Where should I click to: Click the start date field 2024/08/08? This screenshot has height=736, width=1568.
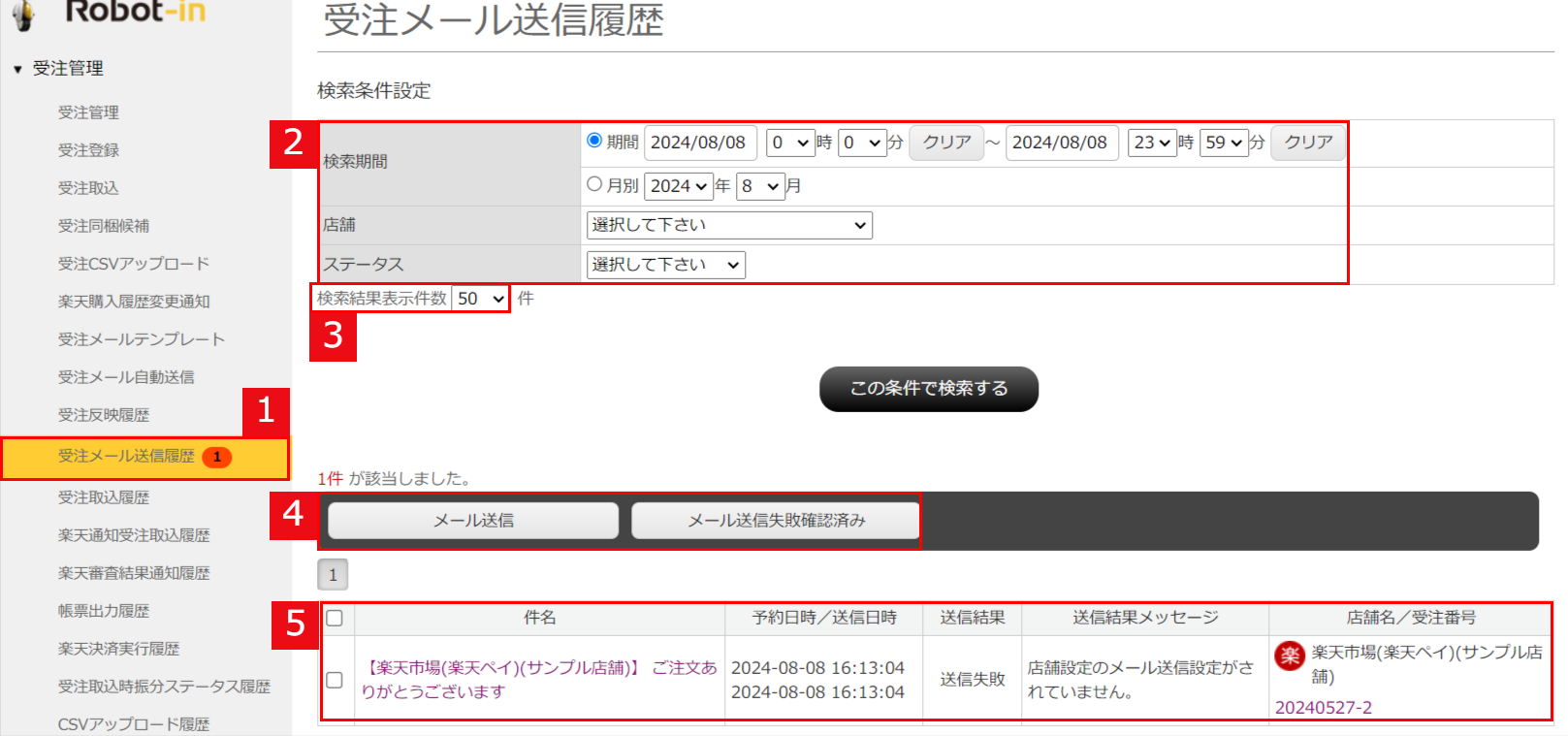pos(700,143)
